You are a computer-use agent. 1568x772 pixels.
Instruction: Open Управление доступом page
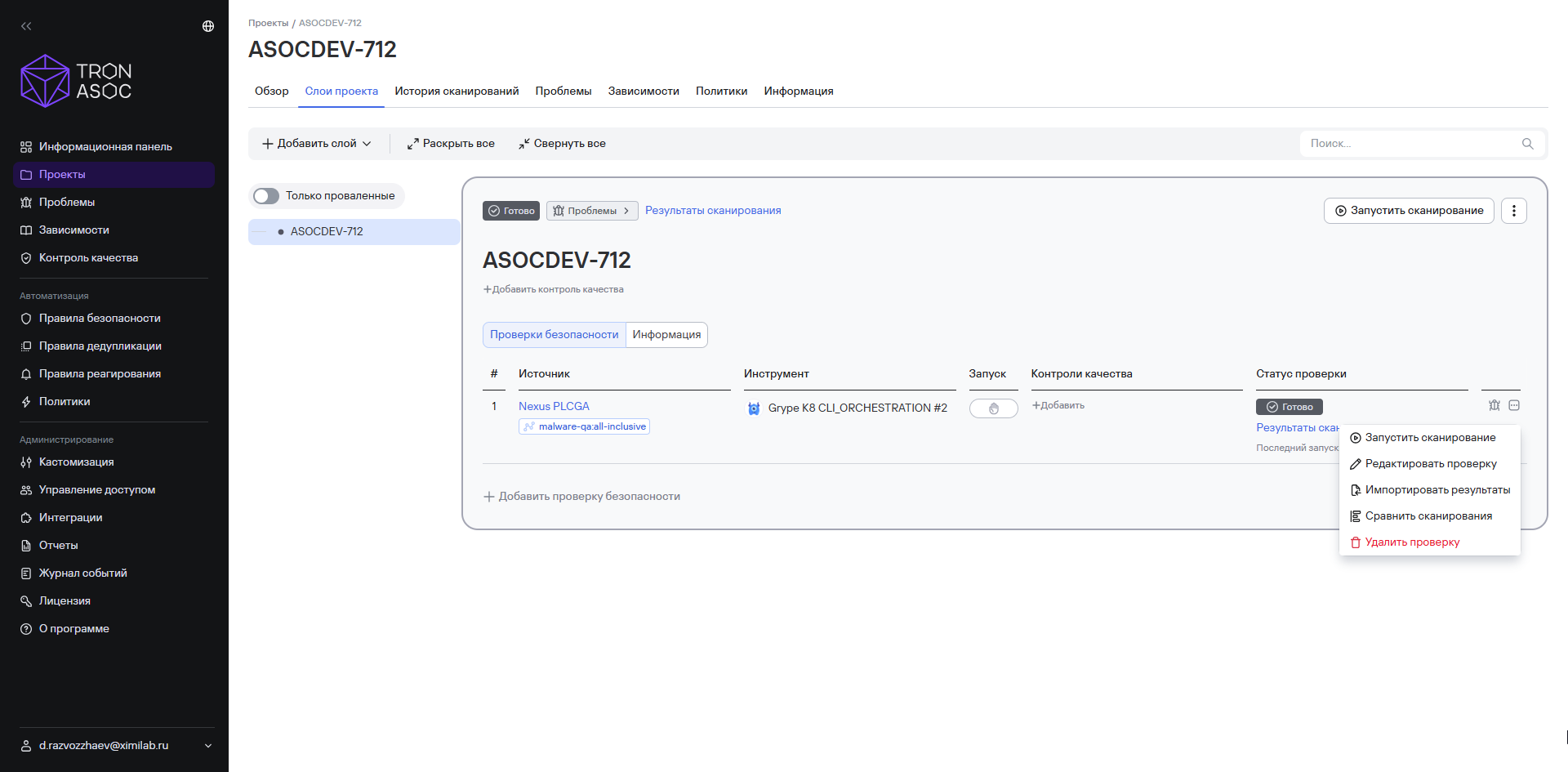point(114,489)
